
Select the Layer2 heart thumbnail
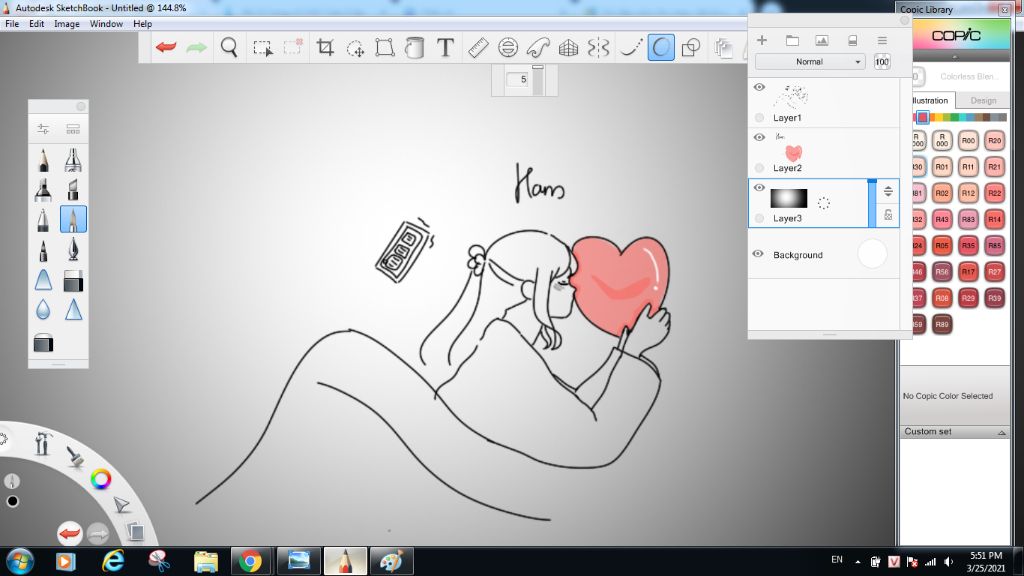click(793, 152)
